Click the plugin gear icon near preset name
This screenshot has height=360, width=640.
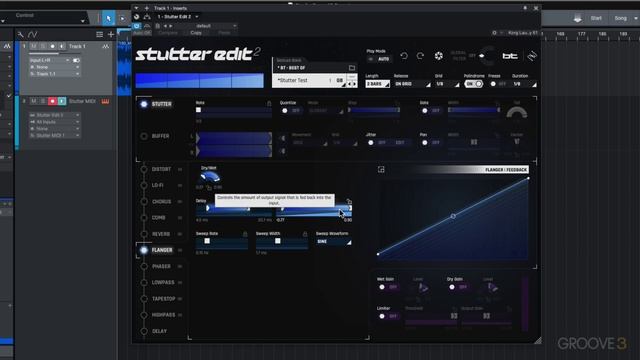pyautogui.click(x=494, y=33)
